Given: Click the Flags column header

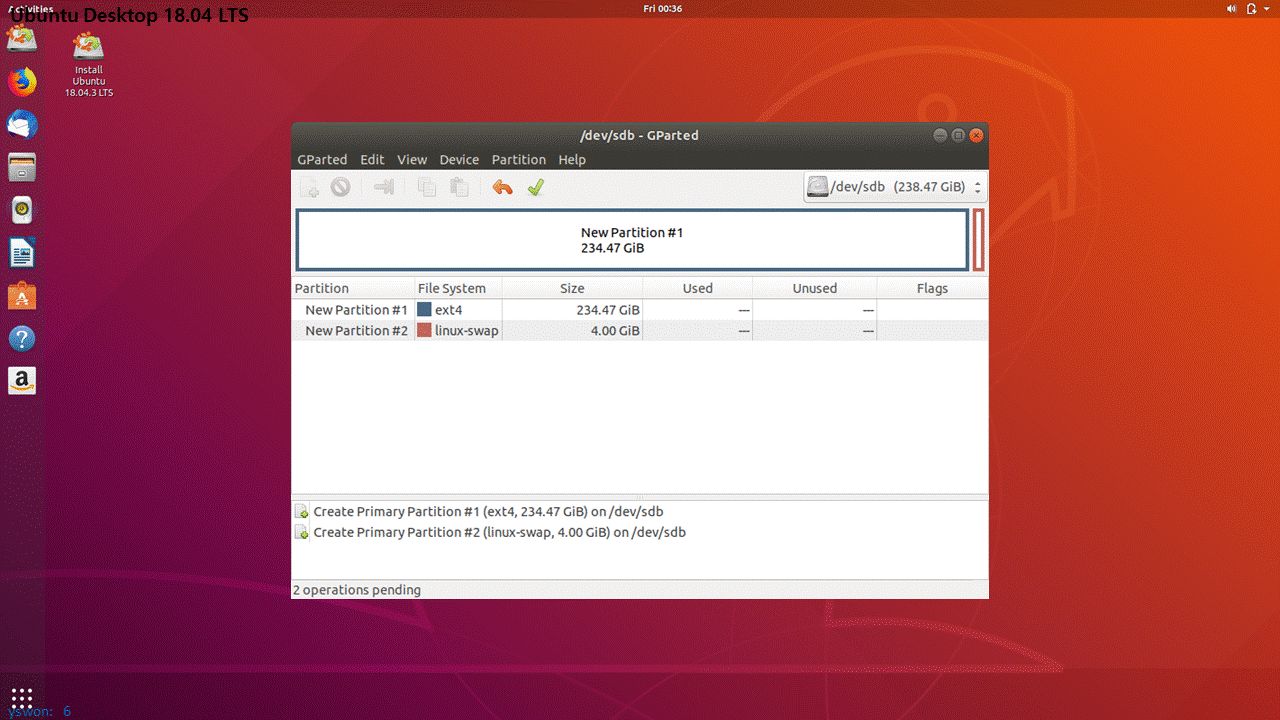Looking at the screenshot, I should tap(932, 288).
